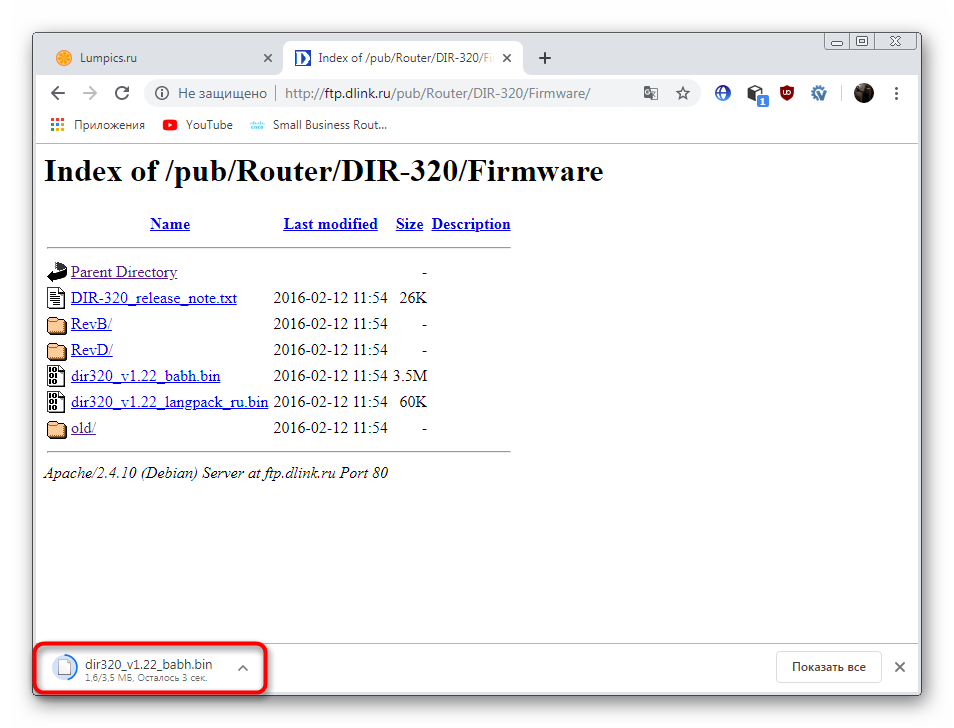Bookmark this page with star icon

(x=683, y=93)
